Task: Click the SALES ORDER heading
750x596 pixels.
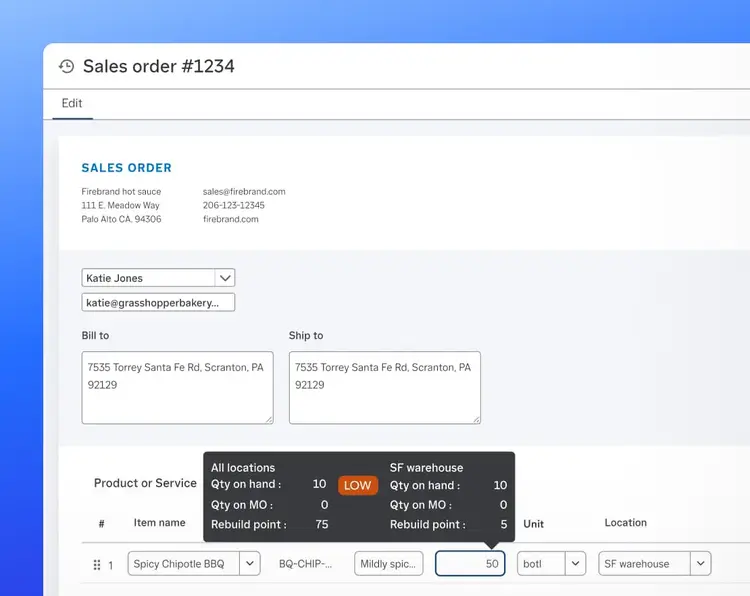Action: 126,167
